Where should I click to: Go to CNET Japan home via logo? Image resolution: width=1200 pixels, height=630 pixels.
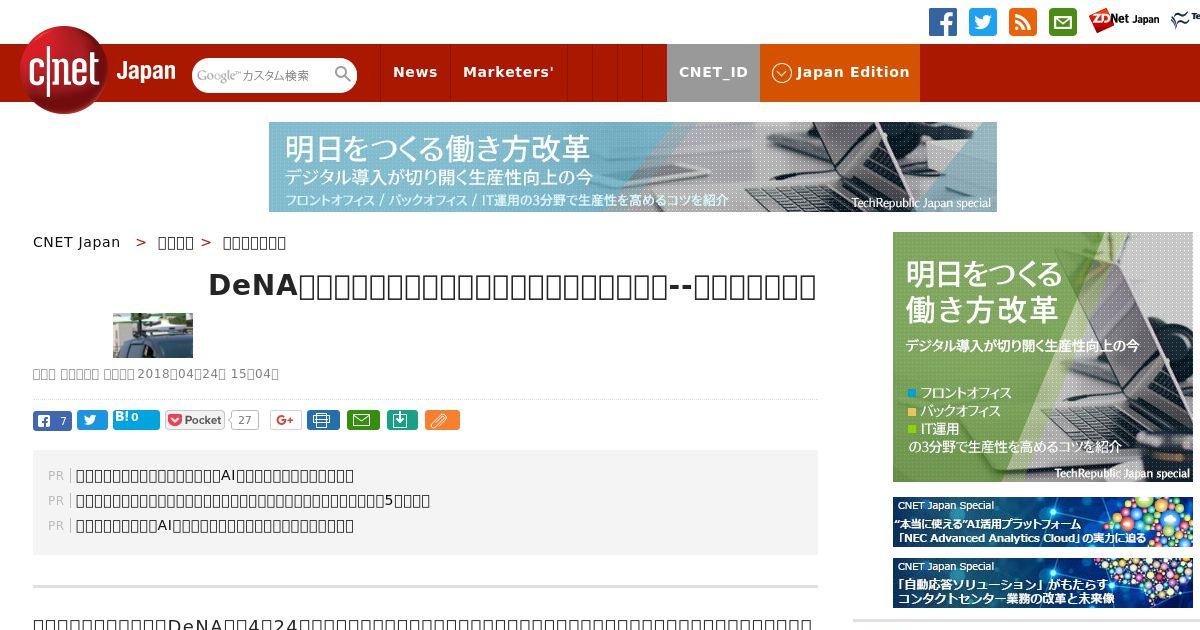(x=98, y=71)
